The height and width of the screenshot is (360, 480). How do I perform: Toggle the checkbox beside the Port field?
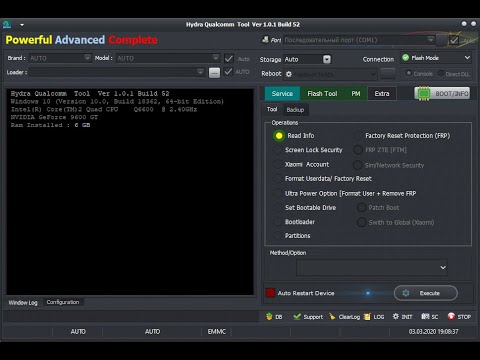(x=454, y=40)
